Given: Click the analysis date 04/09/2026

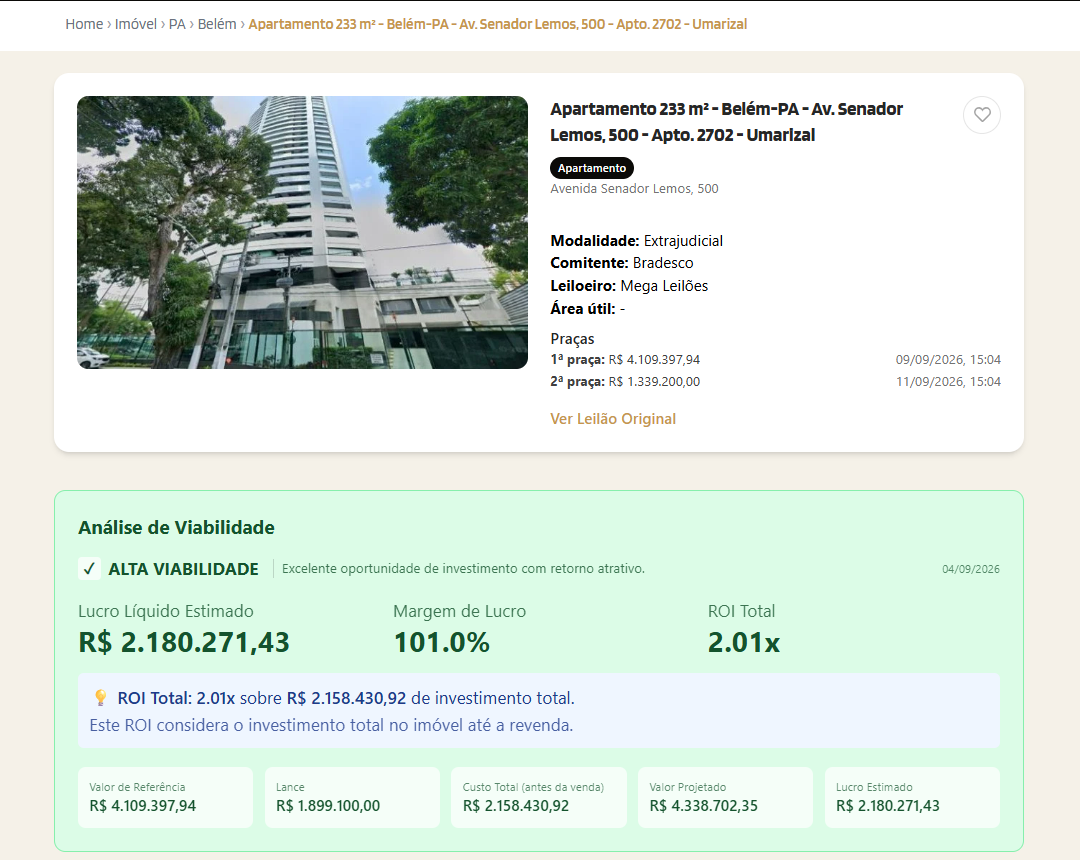Looking at the screenshot, I should point(970,569).
